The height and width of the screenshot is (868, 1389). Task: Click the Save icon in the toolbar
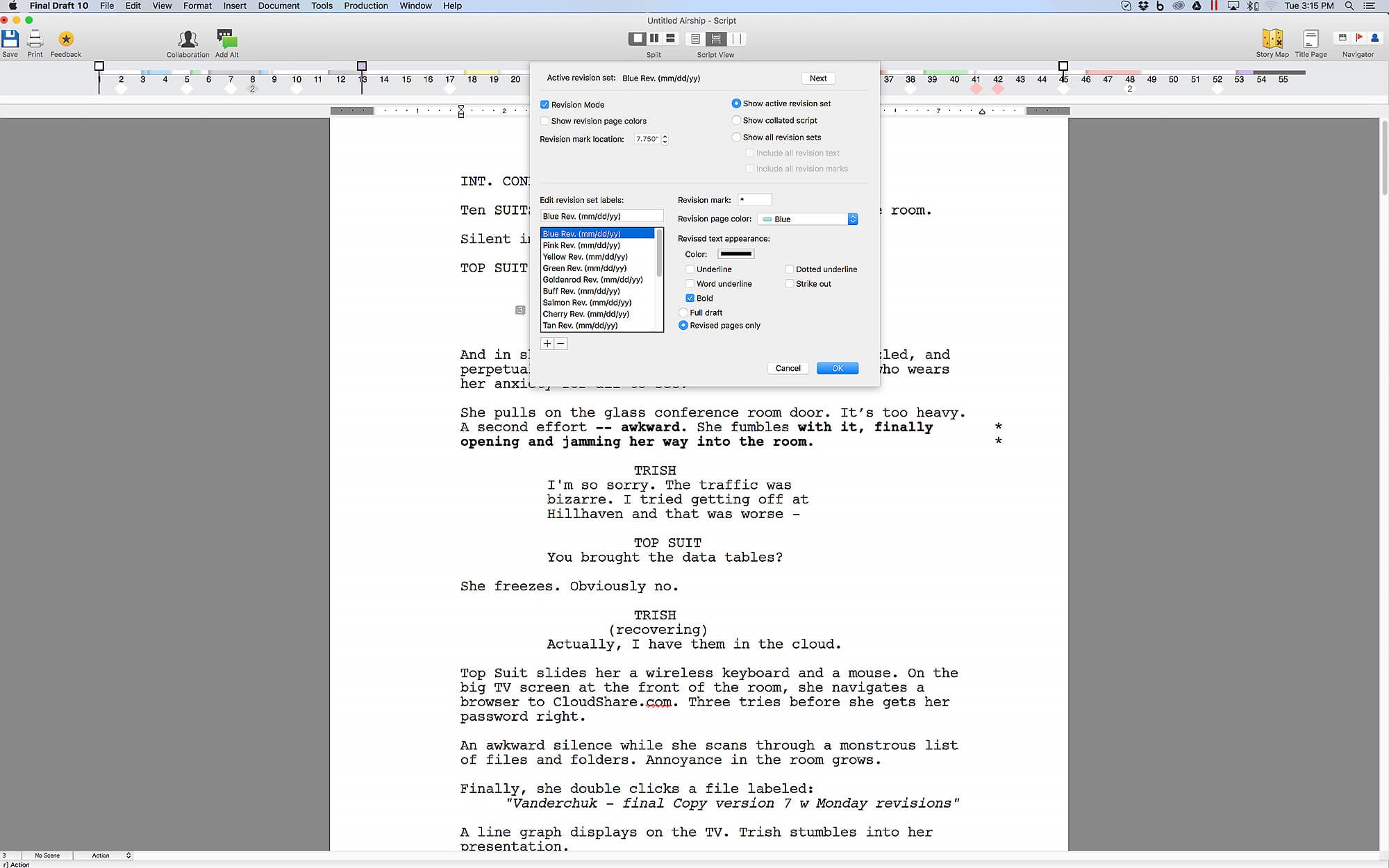click(10, 40)
